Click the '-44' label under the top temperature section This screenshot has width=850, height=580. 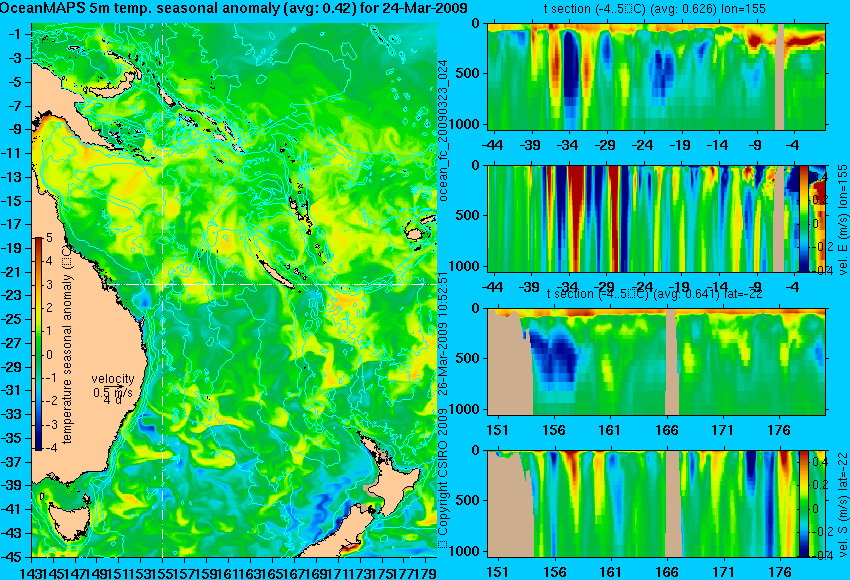pyautogui.click(x=492, y=145)
